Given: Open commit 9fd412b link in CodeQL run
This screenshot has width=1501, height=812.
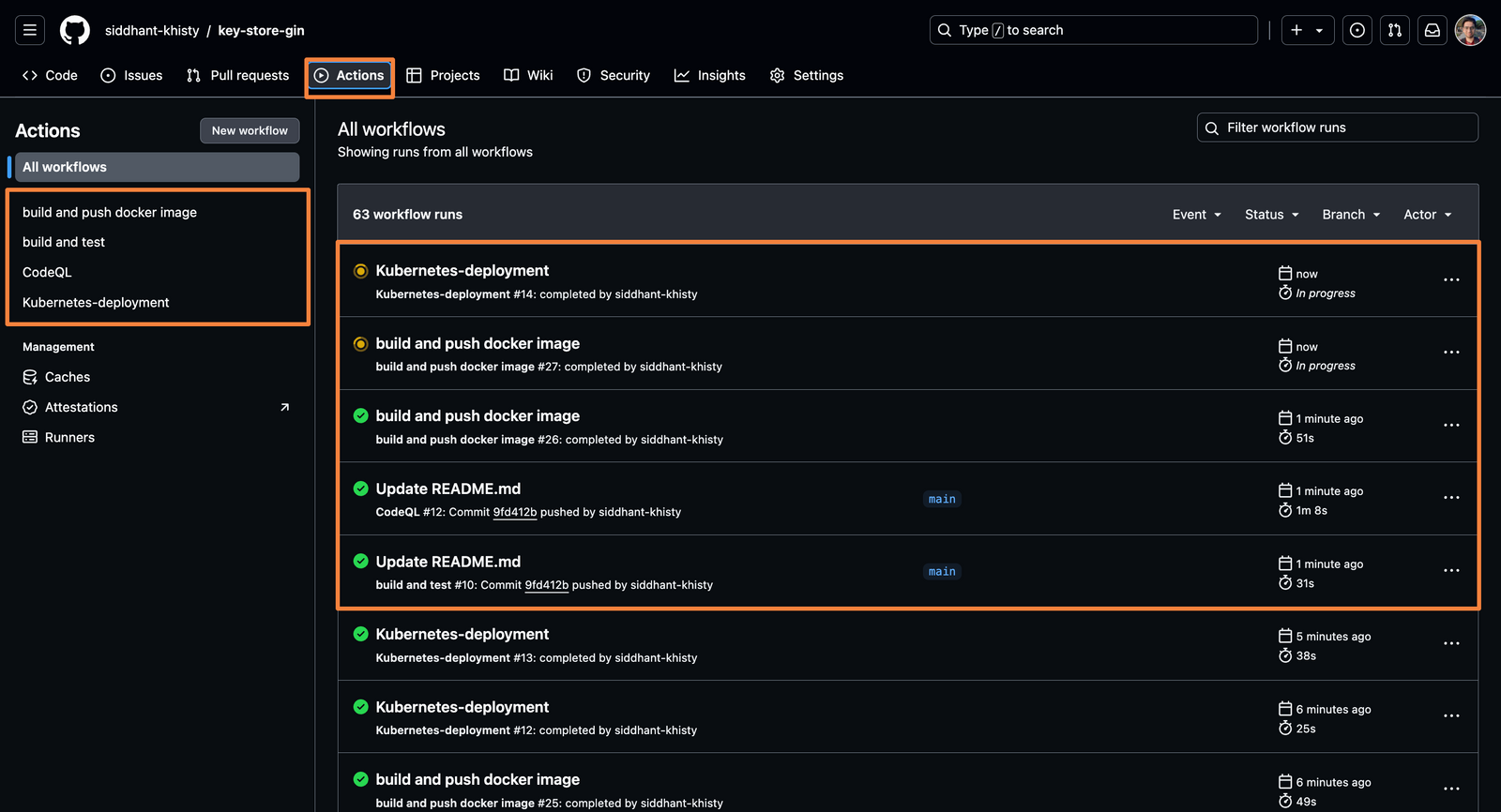Looking at the screenshot, I should pos(515,512).
